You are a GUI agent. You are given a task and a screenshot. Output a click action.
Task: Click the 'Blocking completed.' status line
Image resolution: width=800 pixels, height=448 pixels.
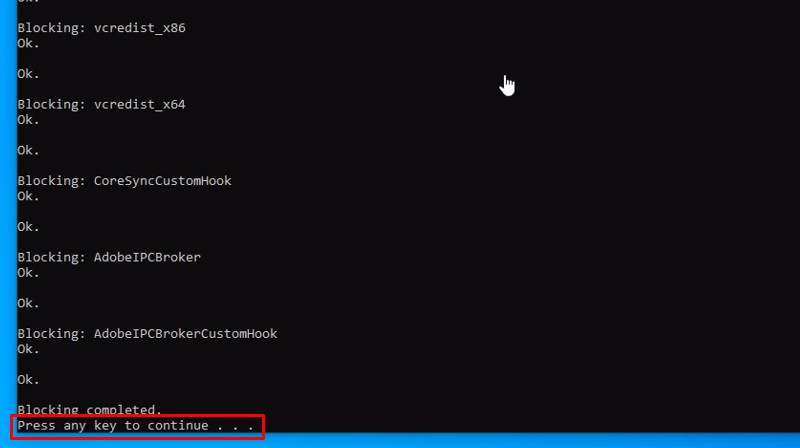[89, 410]
